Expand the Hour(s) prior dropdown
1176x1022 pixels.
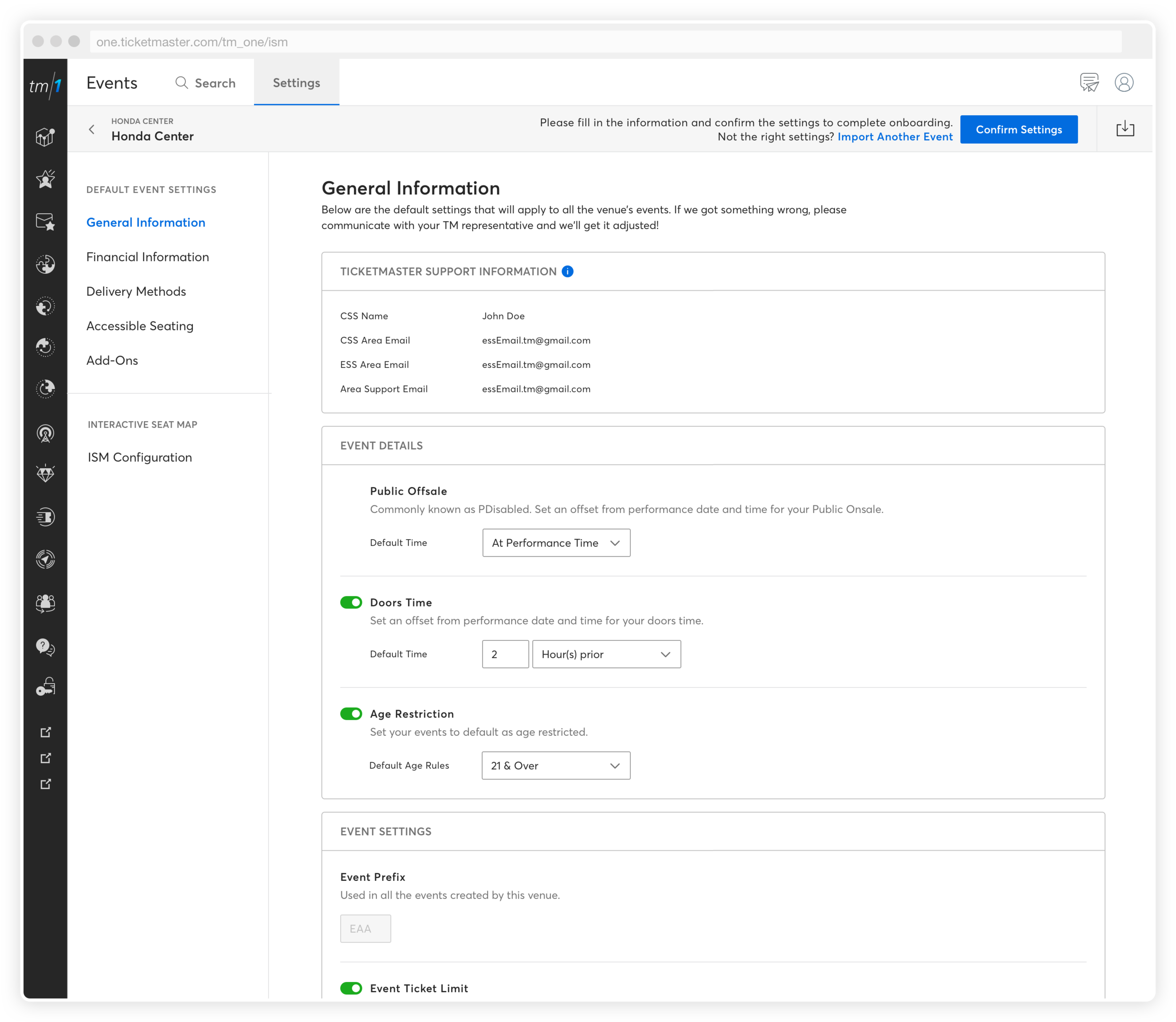[x=606, y=654]
